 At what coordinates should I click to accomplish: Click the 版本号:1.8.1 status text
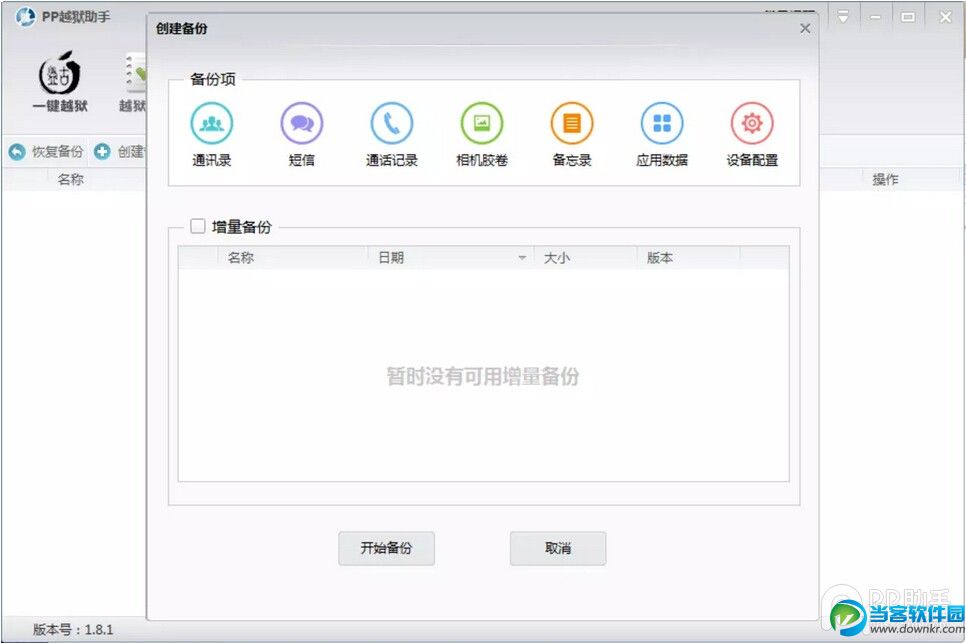(73, 629)
